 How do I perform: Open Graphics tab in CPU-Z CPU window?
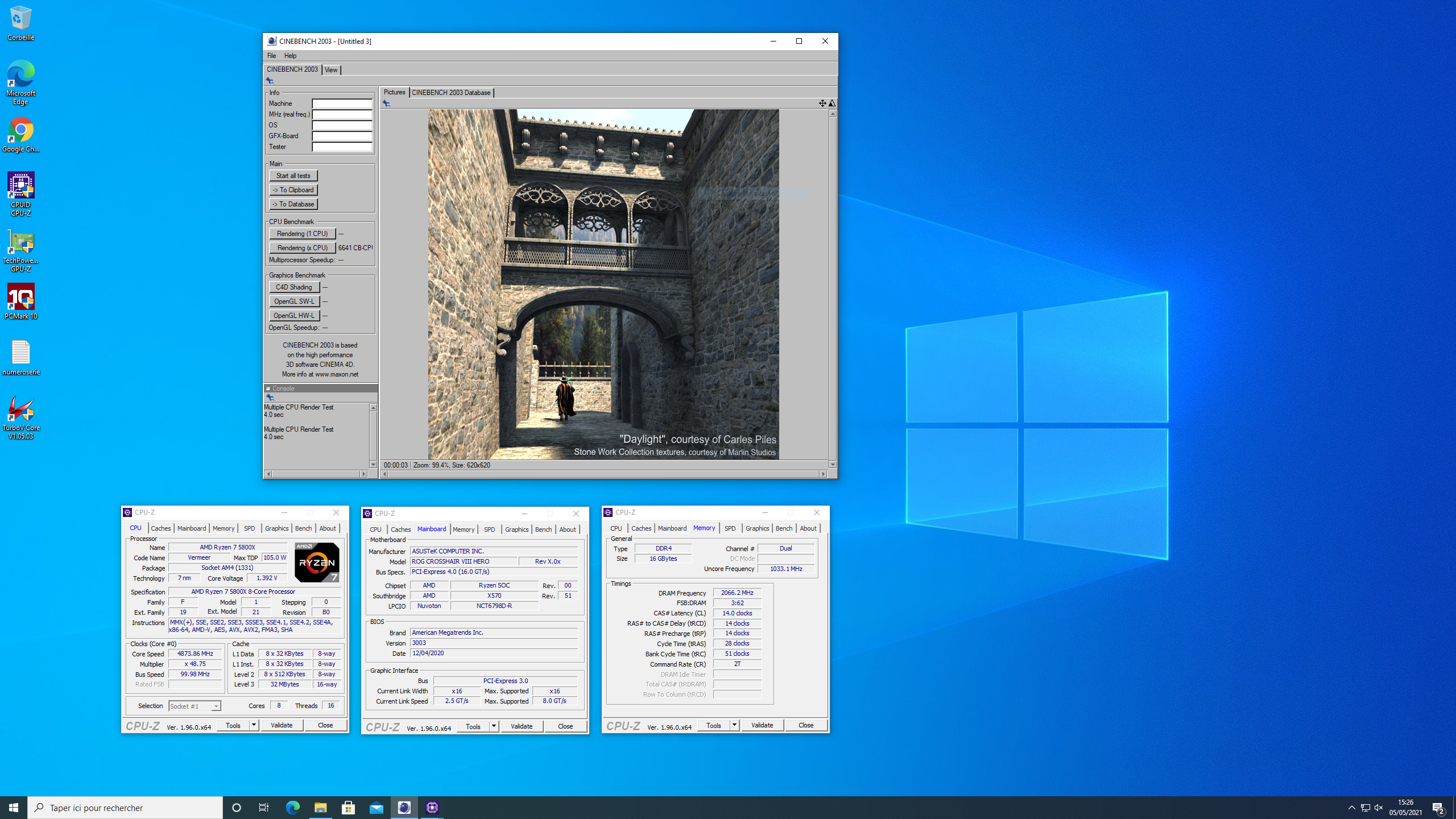click(x=276, y=528)
